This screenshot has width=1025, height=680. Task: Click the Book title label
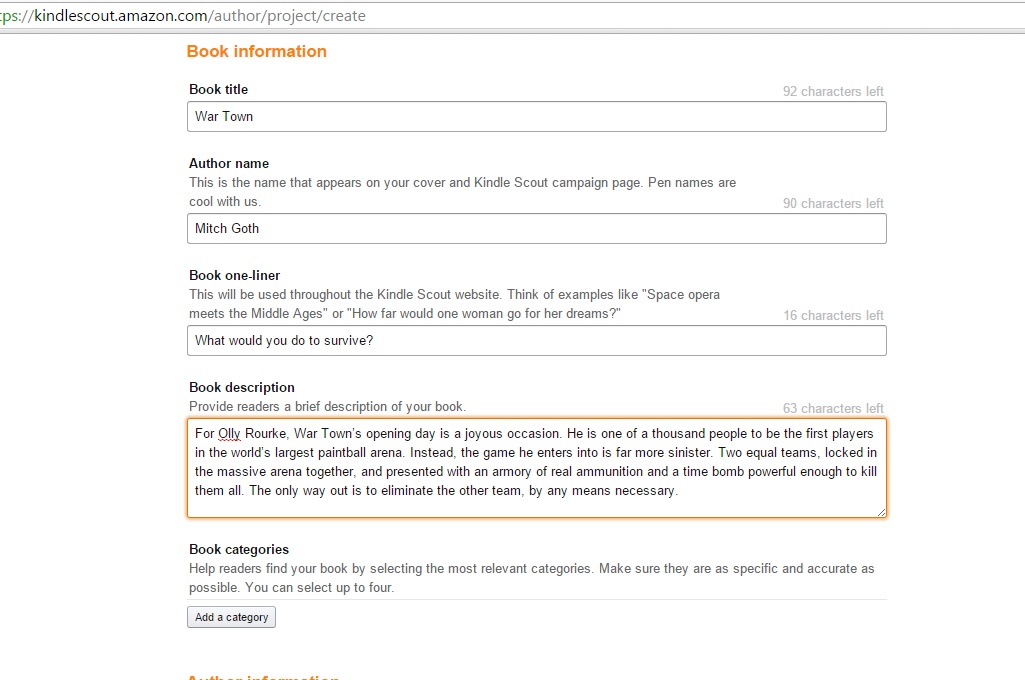pos(218,90)
